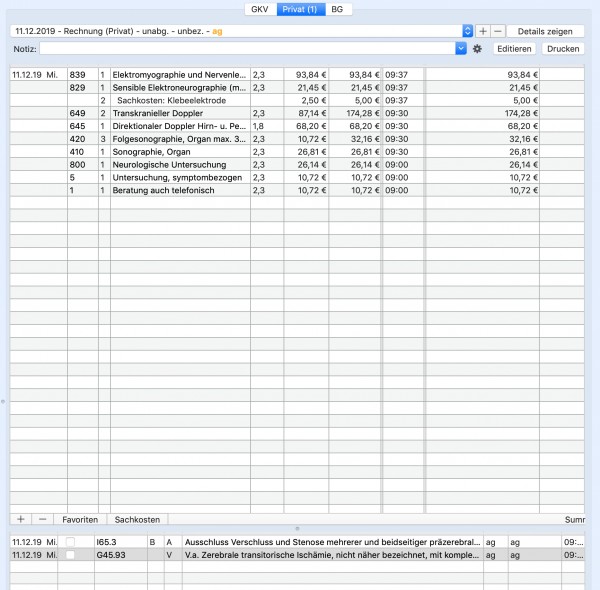Select the Sonographie, Organ row
The height and width of the screenshot is (590, 600).
(x=297, y=152)
